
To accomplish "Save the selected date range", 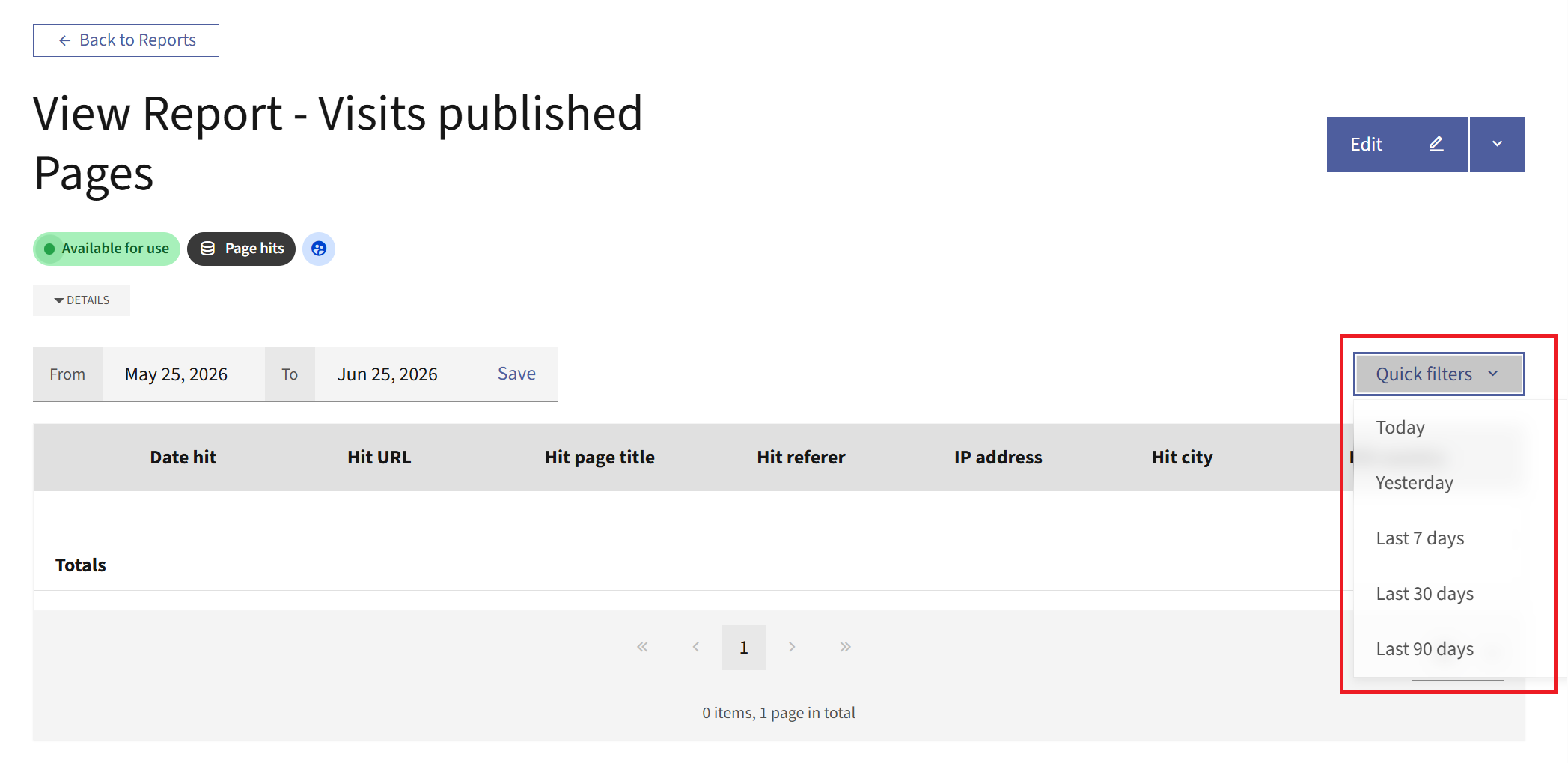I will [516, 374].
